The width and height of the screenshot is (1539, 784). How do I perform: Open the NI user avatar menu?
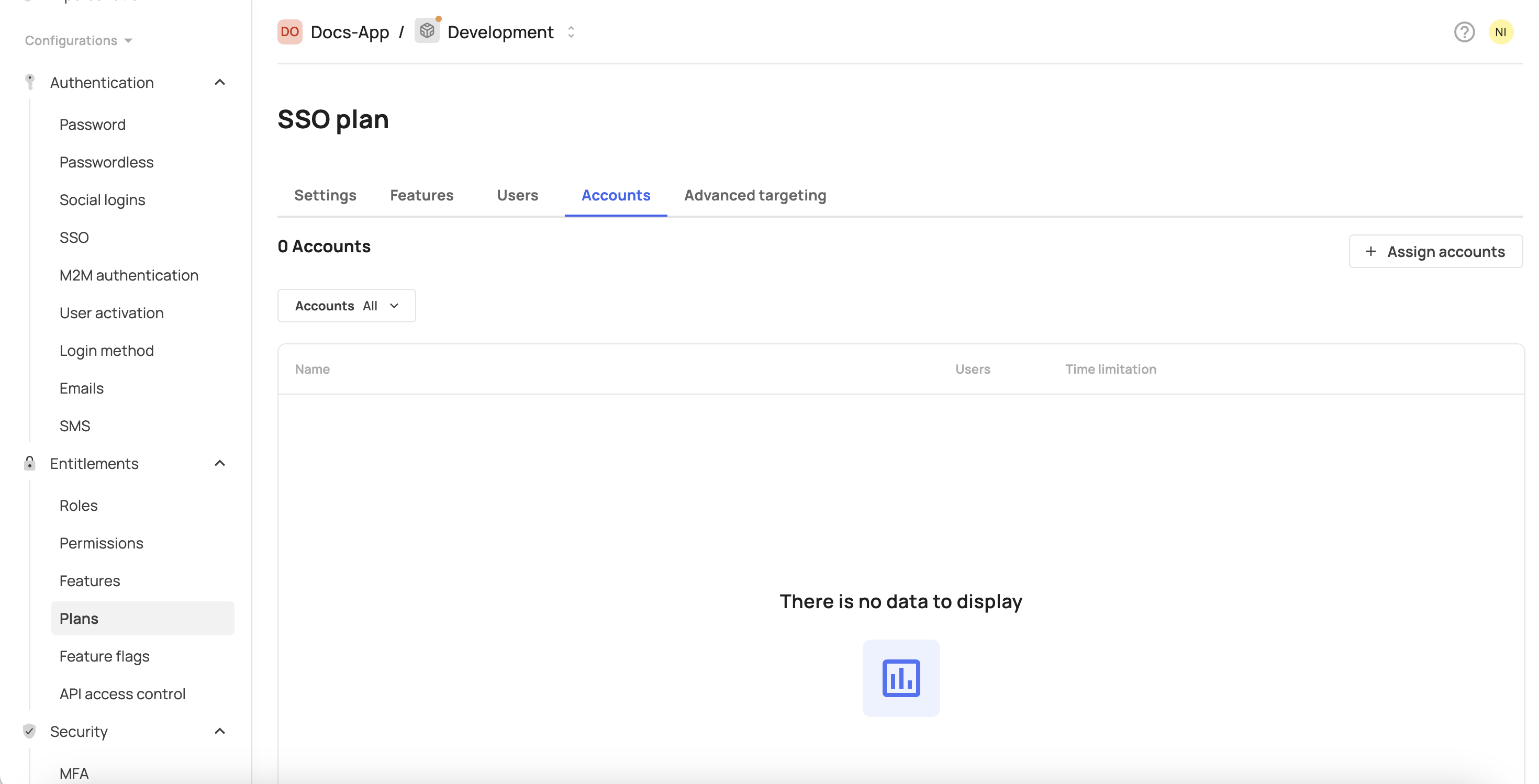pos(1500,32)
